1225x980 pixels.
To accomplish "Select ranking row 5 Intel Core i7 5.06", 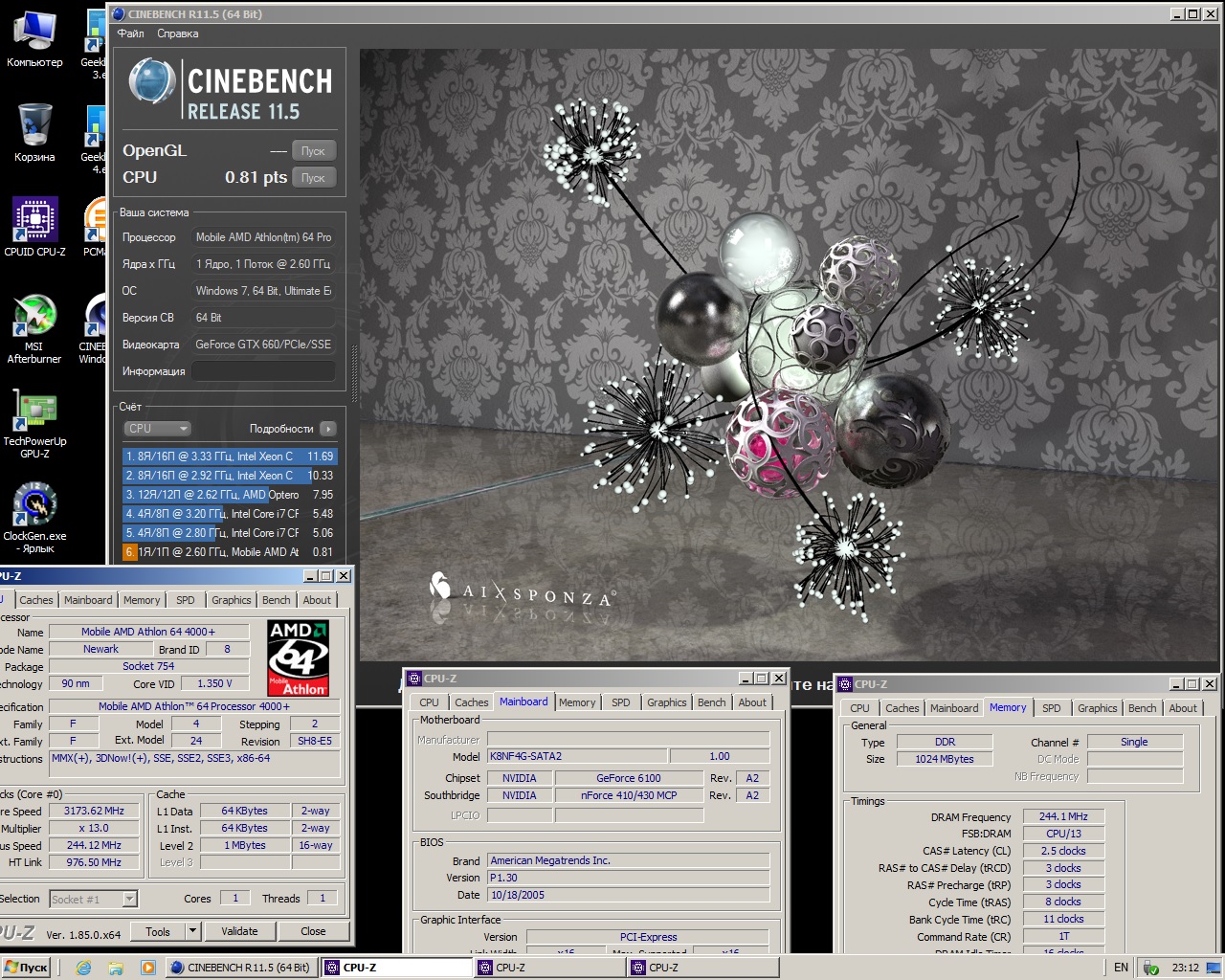I will click(x=230, y=533).
